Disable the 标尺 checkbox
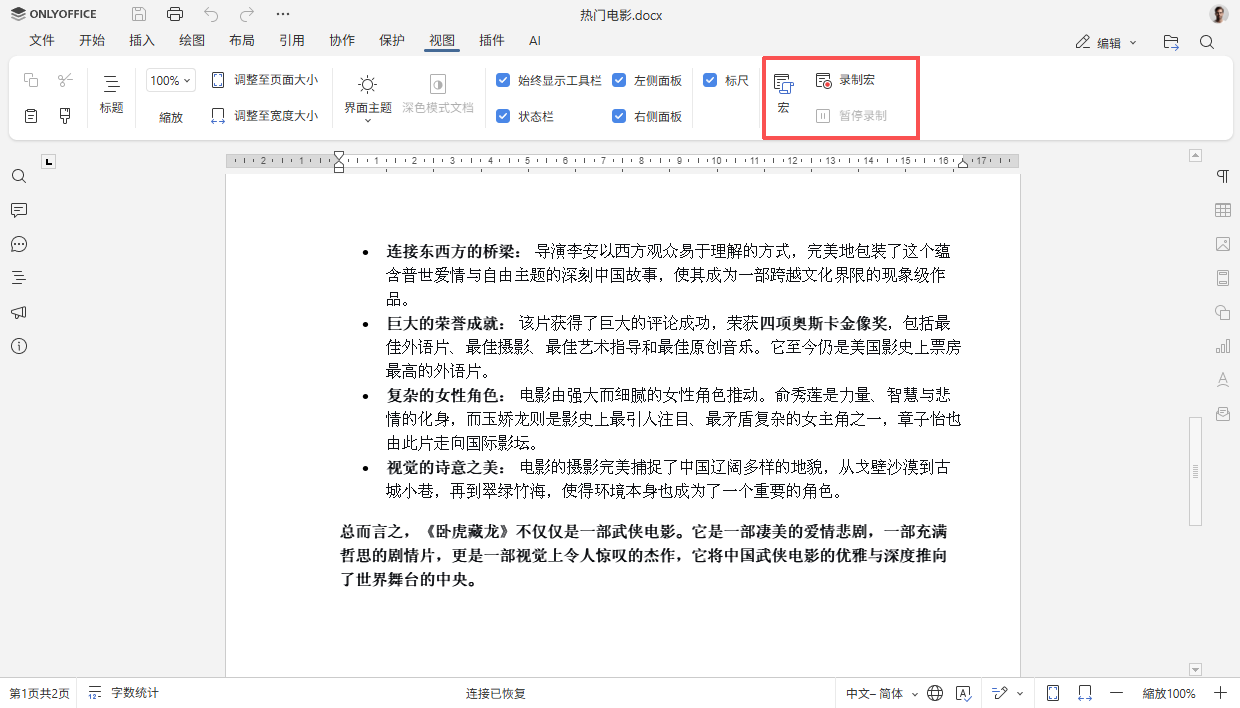This screenshot has height=708, width=1240. tap(712, 80)
